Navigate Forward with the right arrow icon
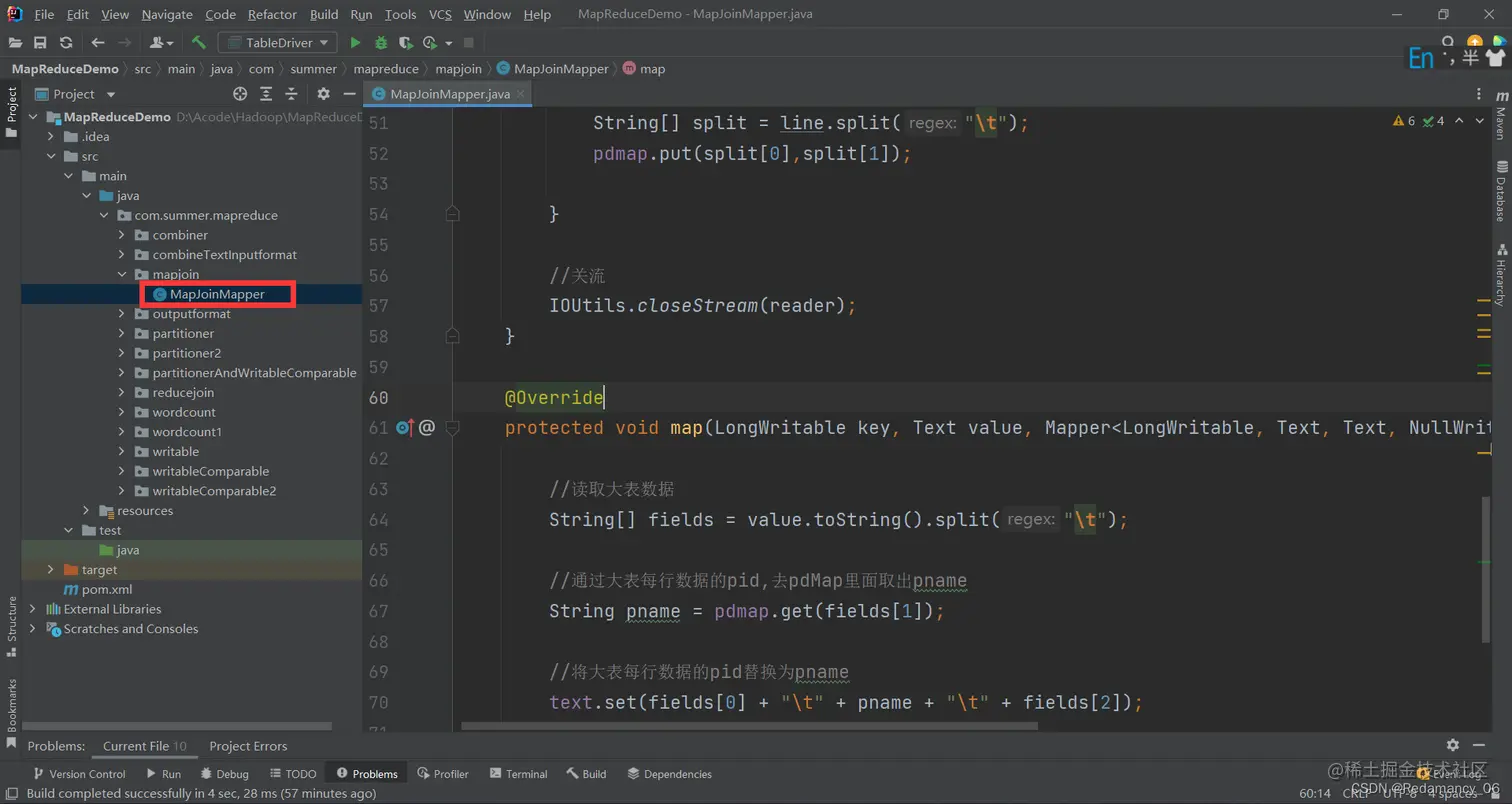 point(125,43)
